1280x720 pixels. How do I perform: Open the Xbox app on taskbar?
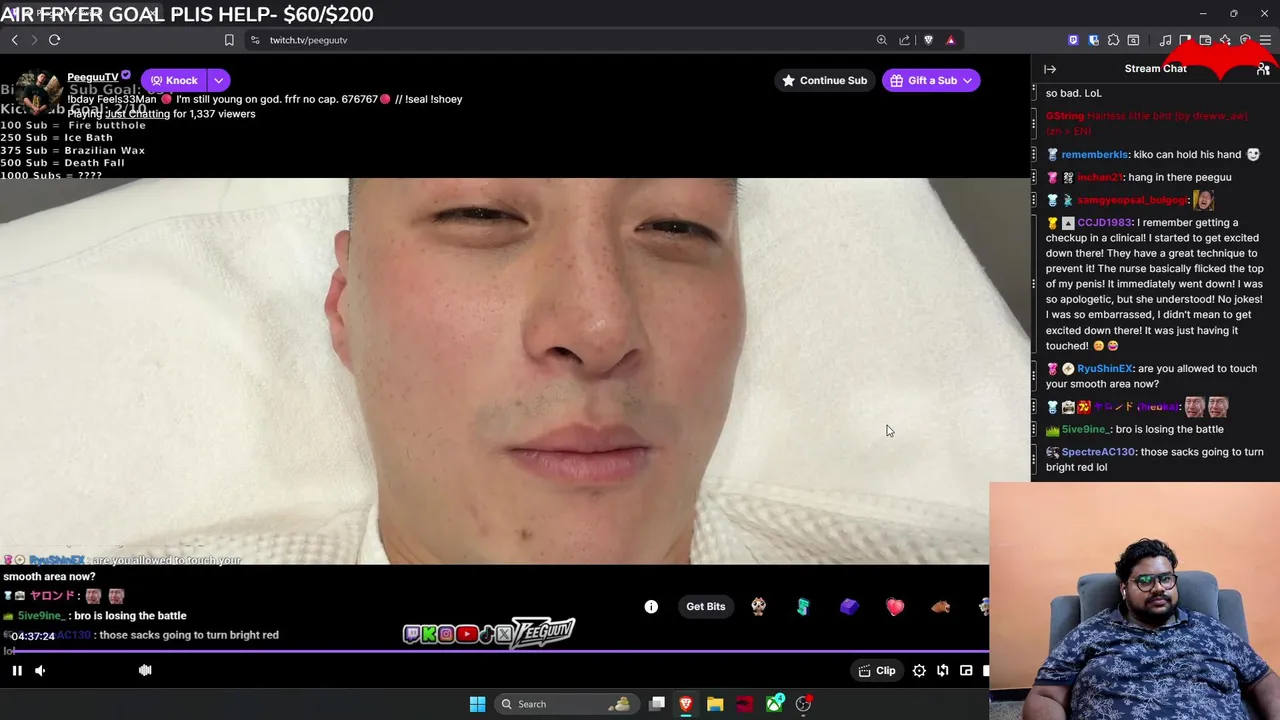click(775, 704)
